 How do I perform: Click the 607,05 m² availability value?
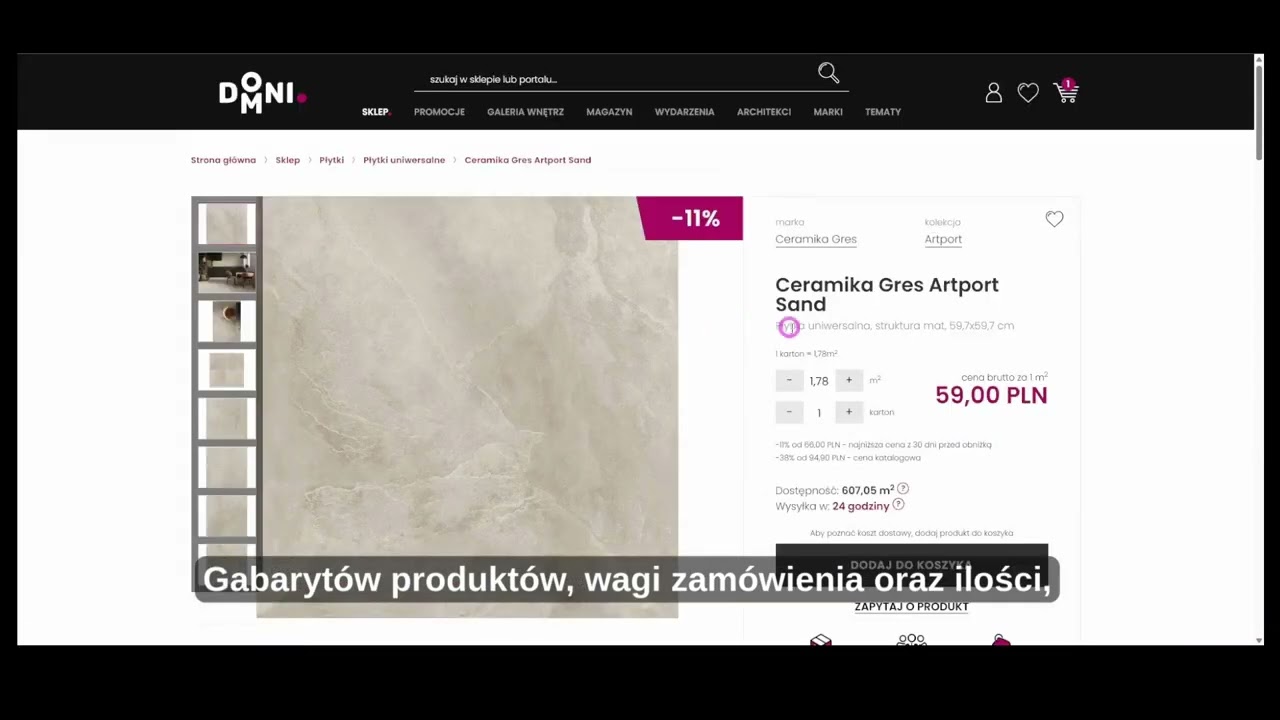coord(867,490)
